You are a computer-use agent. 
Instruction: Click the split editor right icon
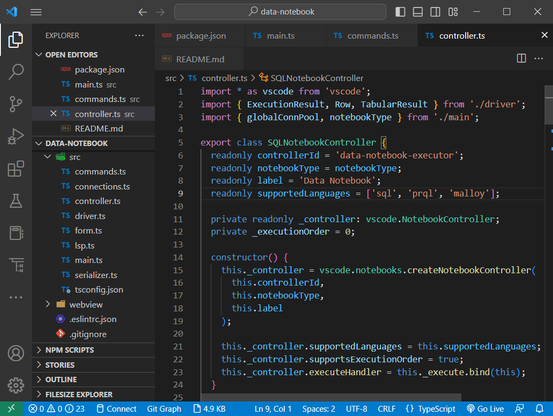(x=521, y=59)
